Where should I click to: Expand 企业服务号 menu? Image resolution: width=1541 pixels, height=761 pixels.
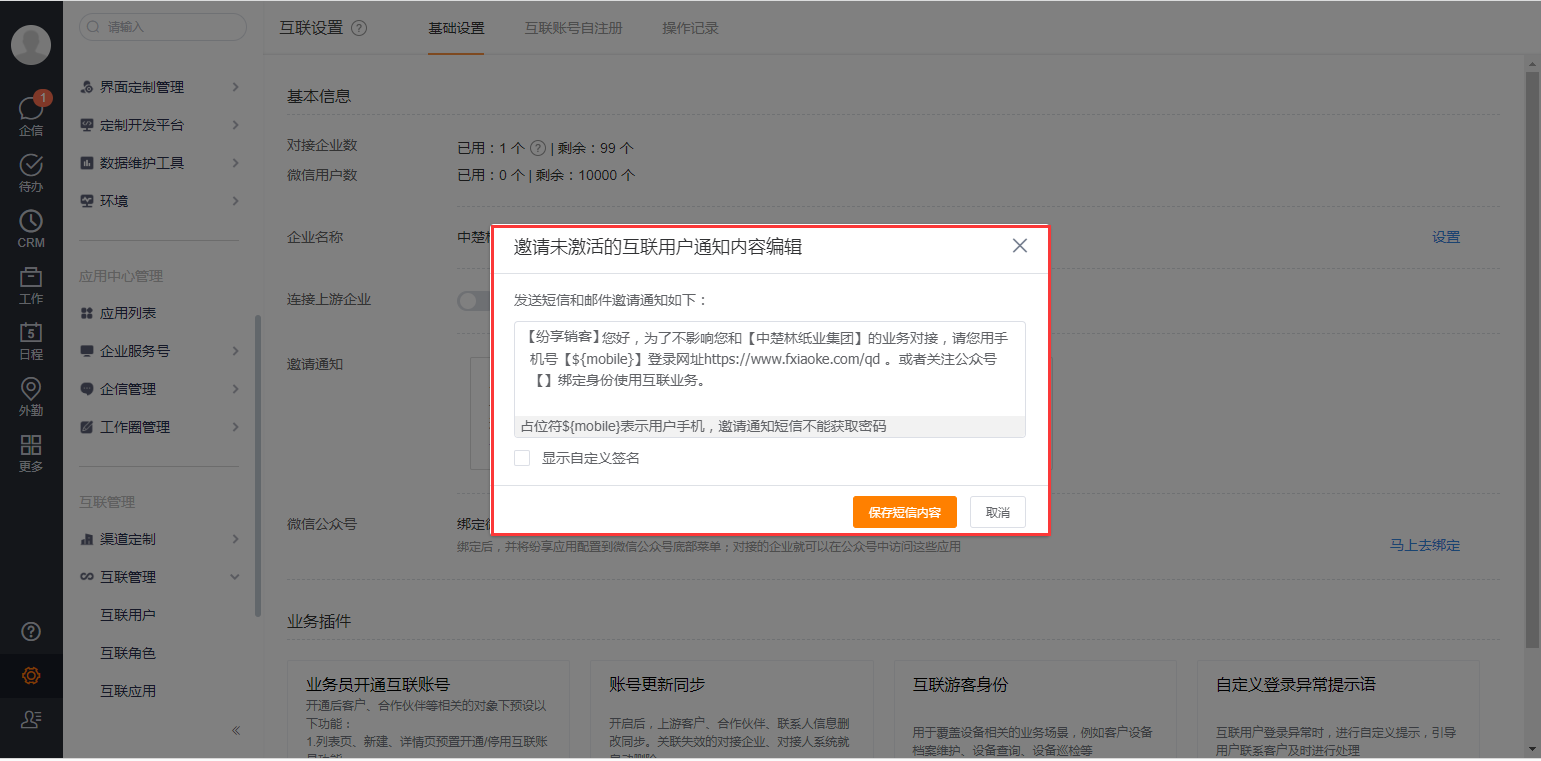click(x=160, y=351)
